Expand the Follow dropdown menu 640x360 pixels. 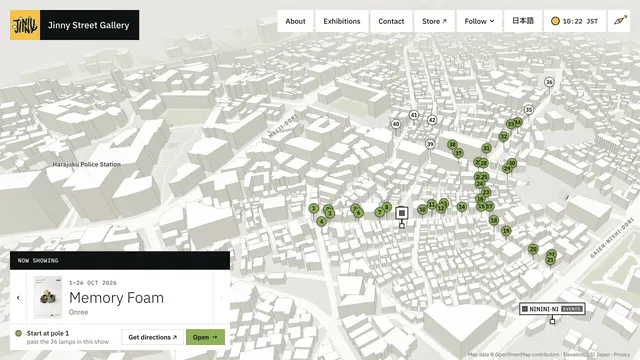click(479, 21)
